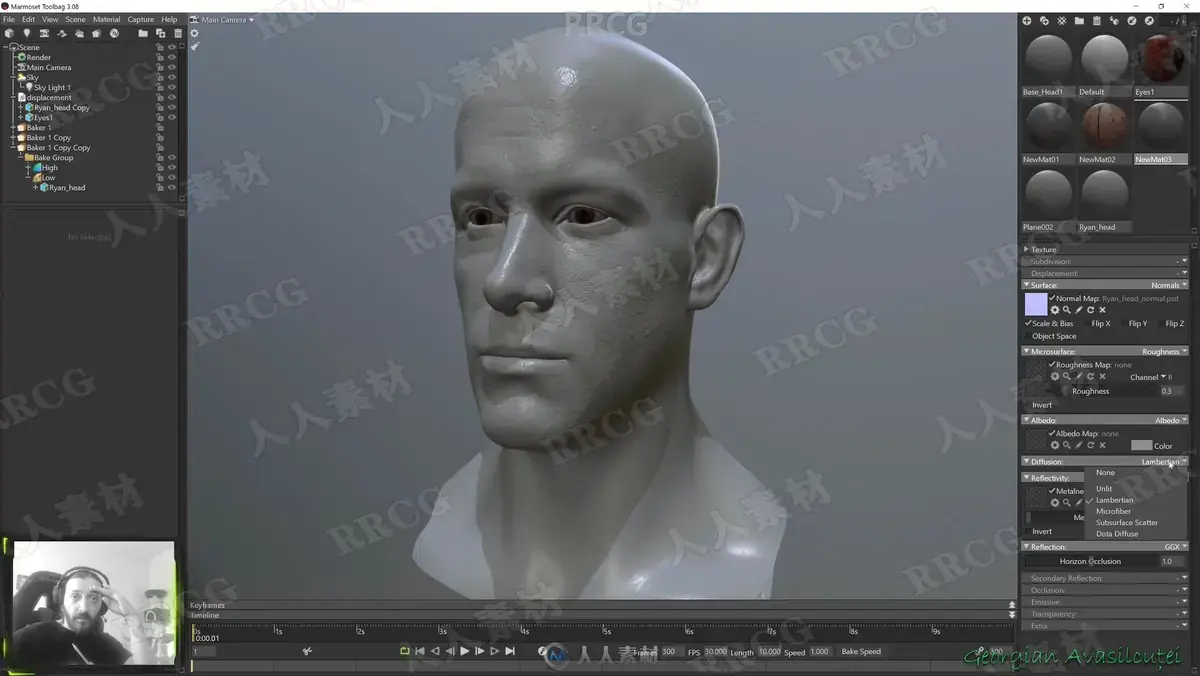The width and height of the screenshot is (1200, 676).
Task: Open the Albedo Map gear icon
Action: click(1055, 445)
